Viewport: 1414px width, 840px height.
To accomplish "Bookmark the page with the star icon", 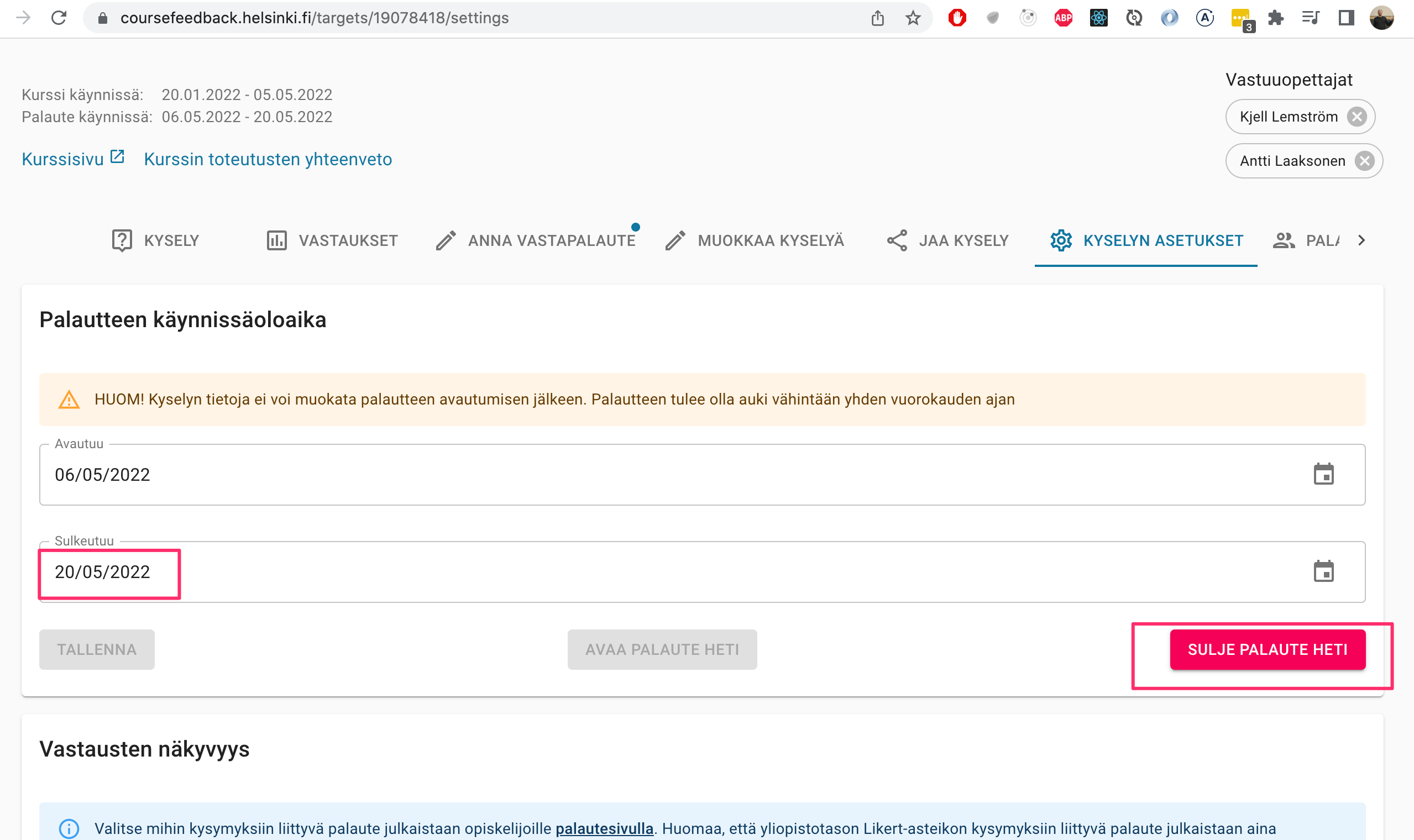I will click(912, 18).
